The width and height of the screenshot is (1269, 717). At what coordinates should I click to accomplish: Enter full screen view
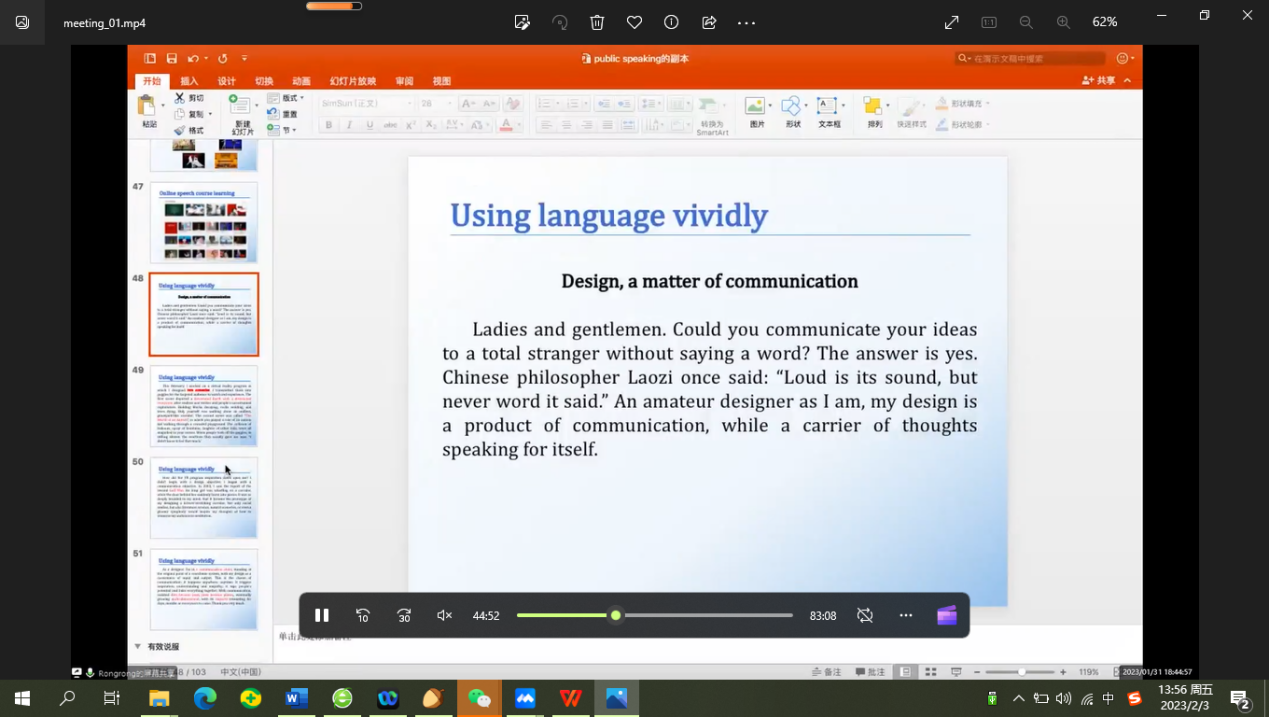point(951,22)
